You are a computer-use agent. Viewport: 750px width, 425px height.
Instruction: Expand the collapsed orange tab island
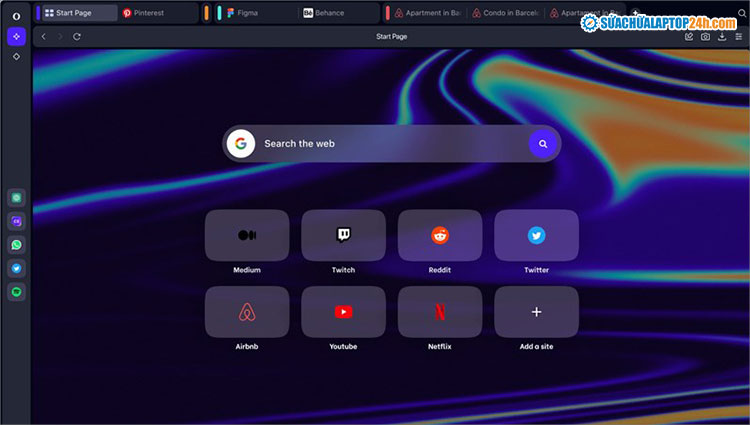tap(206, 13)
